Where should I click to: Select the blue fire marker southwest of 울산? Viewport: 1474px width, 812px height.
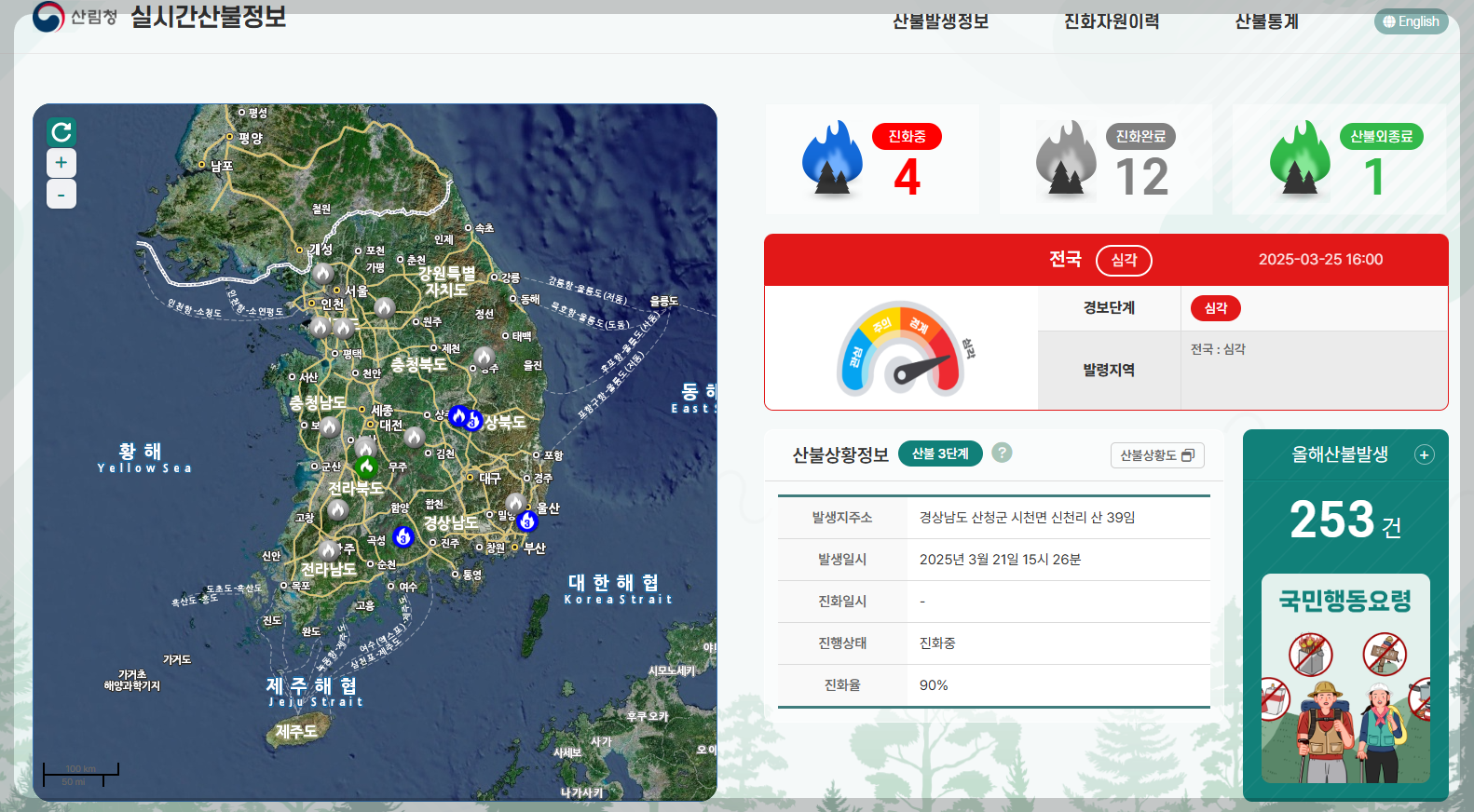click(x=527, y=521)
